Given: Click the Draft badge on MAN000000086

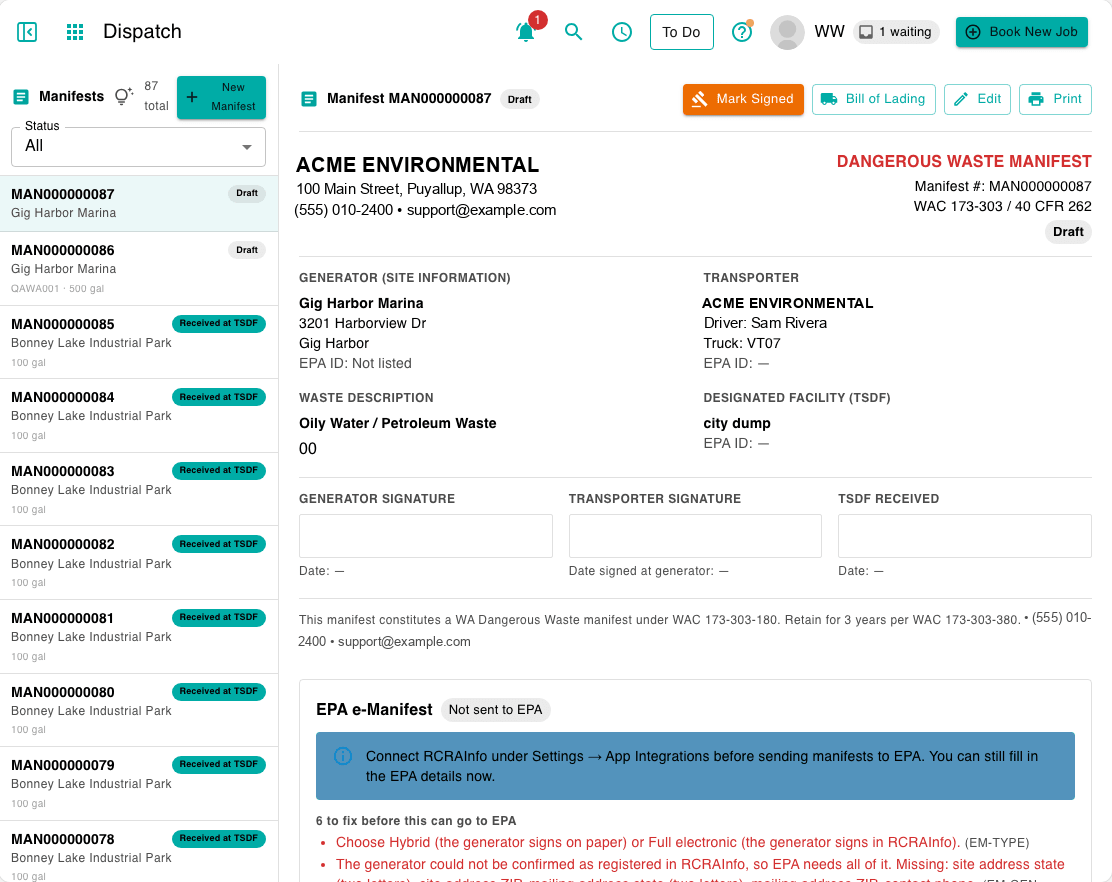Looking at the screenshot, I should (x=247, y=250).
